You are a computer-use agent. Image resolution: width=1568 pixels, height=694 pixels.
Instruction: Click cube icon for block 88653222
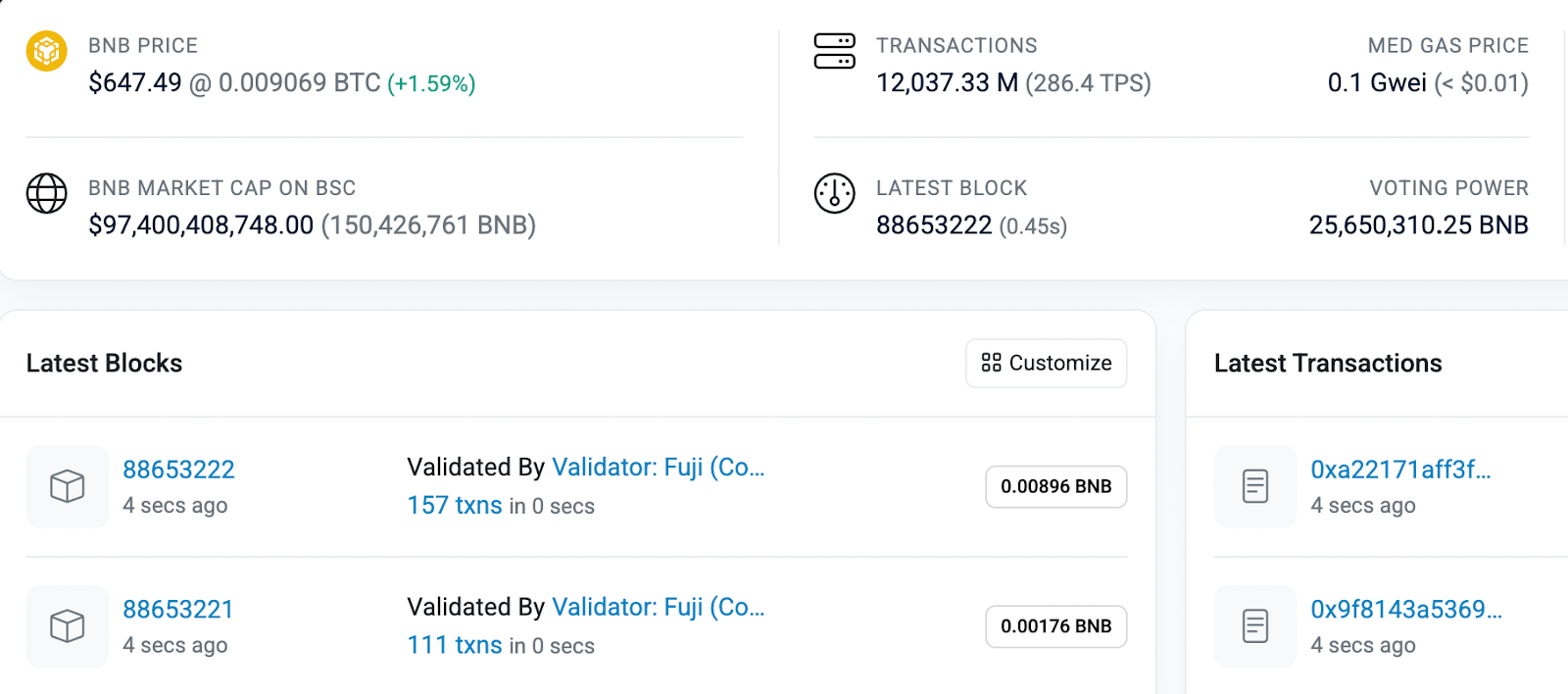coord(67,486)
